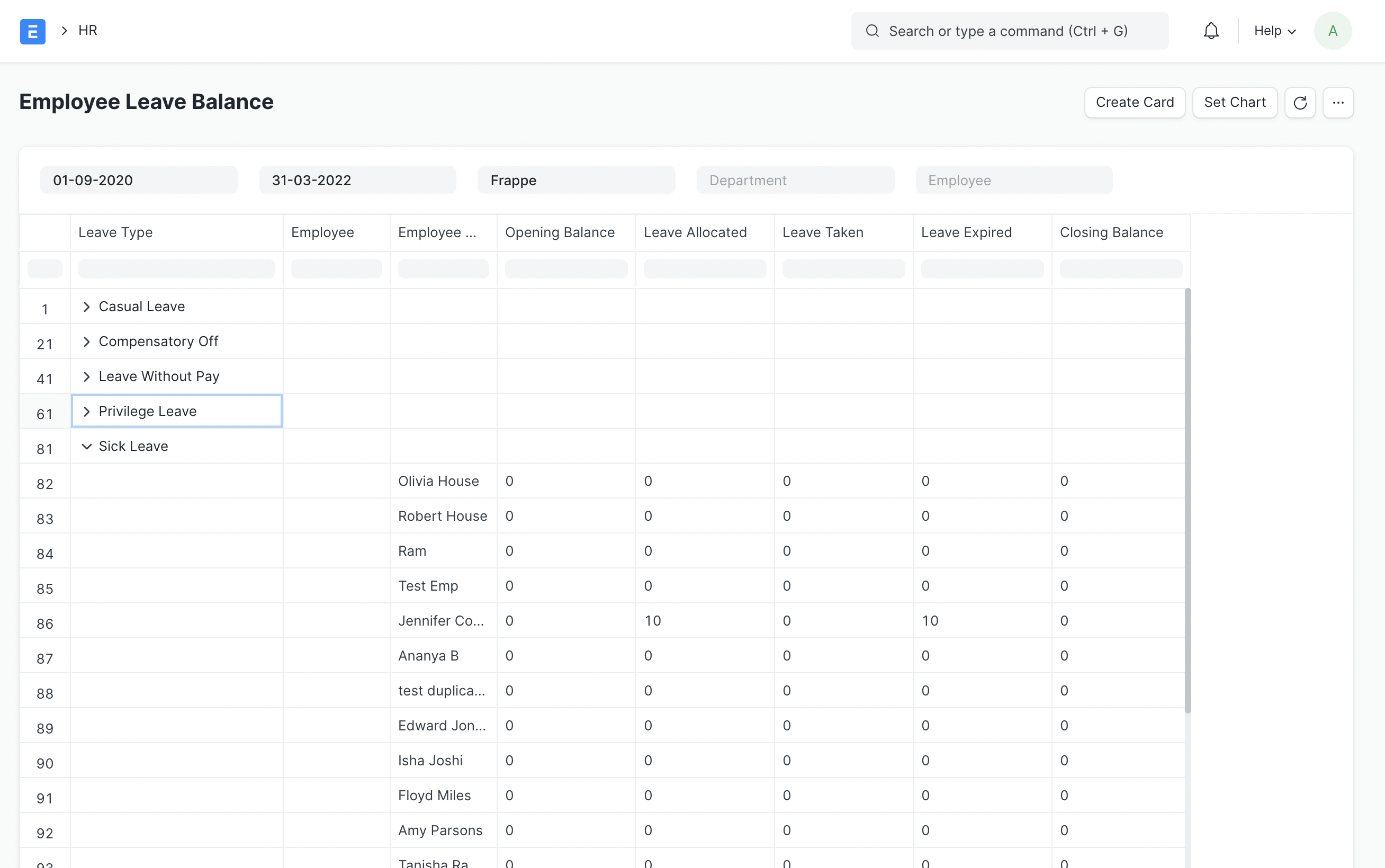
Task: Click the Create Card button
Action: pyautogui.click(x=1134, y=103)
